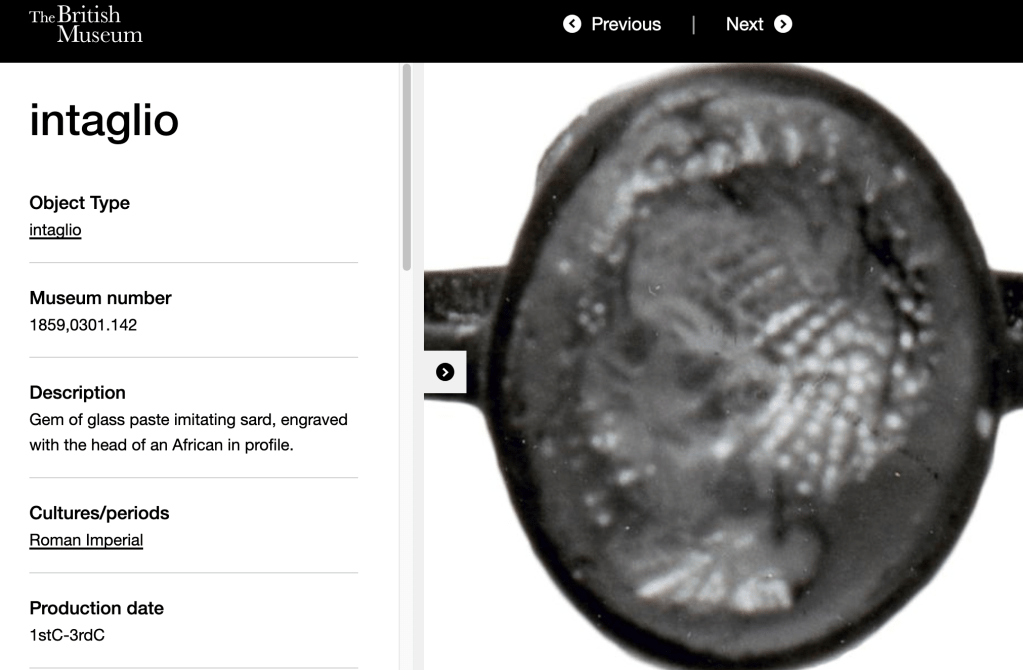Click the large intaglio page title

[104, 121]
